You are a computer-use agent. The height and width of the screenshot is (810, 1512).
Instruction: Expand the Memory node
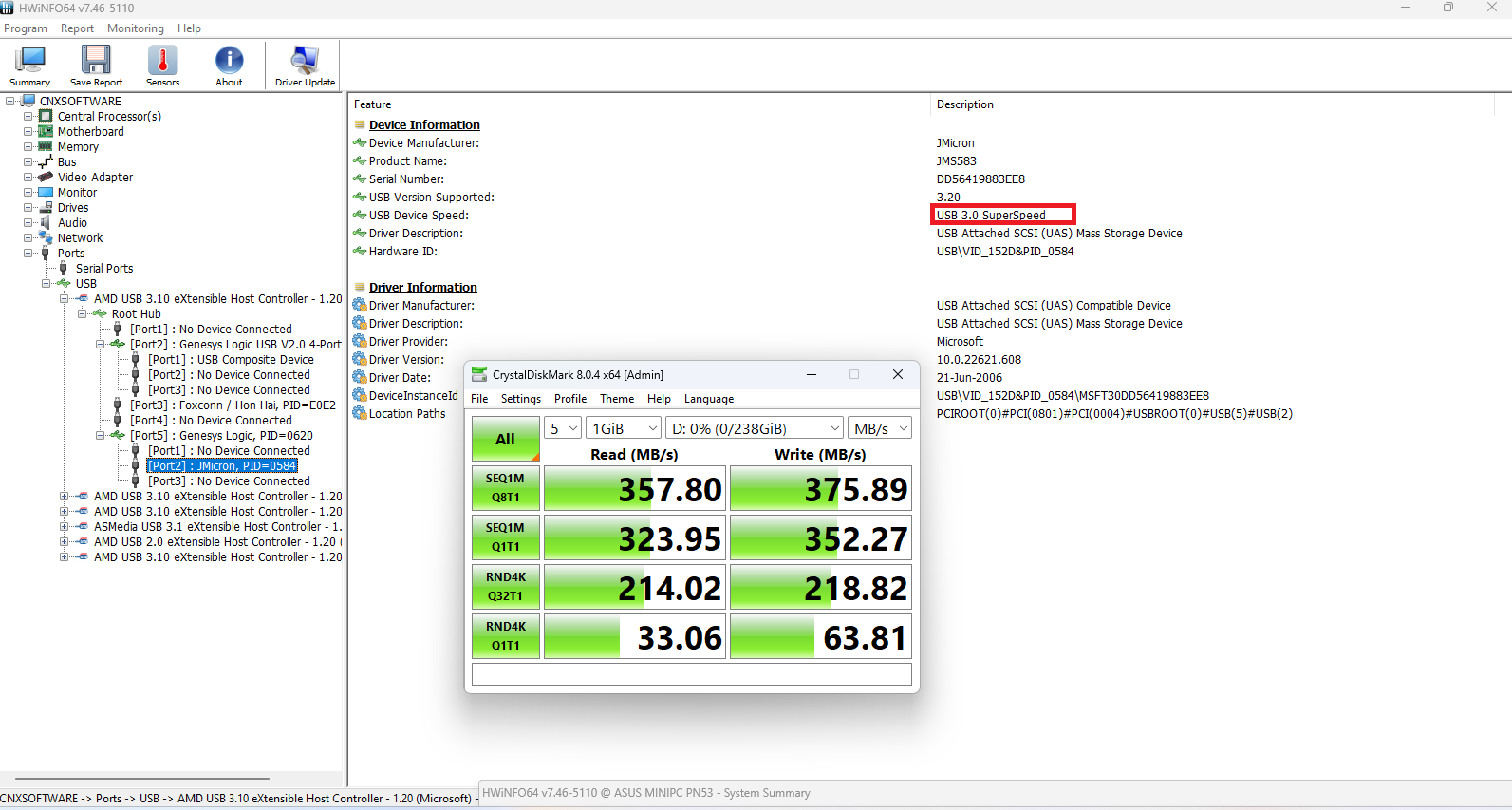tap(28, 146)
